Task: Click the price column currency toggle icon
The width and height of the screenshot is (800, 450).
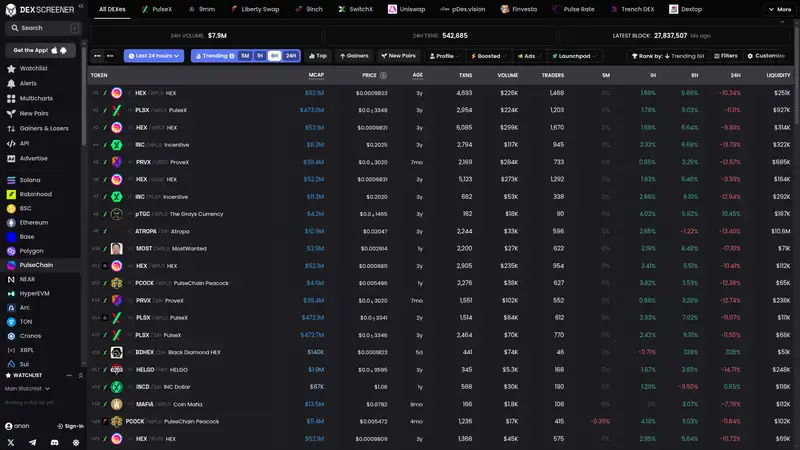Action: 383,76
